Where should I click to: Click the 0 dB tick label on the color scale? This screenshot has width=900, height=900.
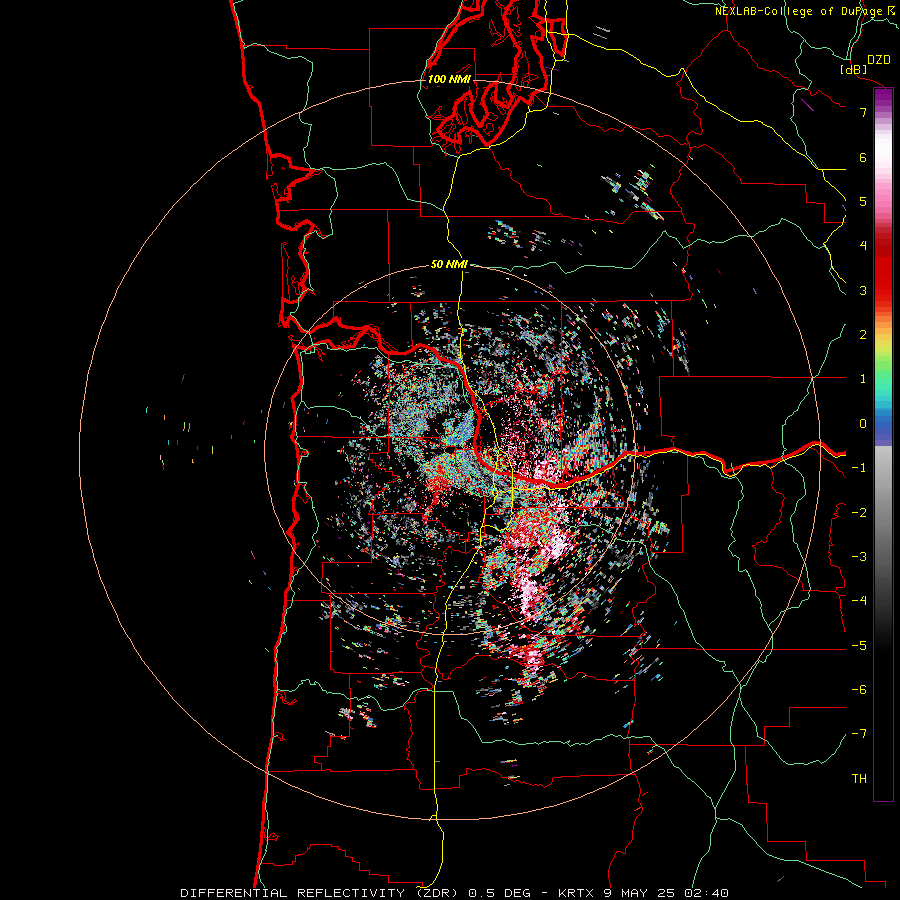(x=863, y=424)
